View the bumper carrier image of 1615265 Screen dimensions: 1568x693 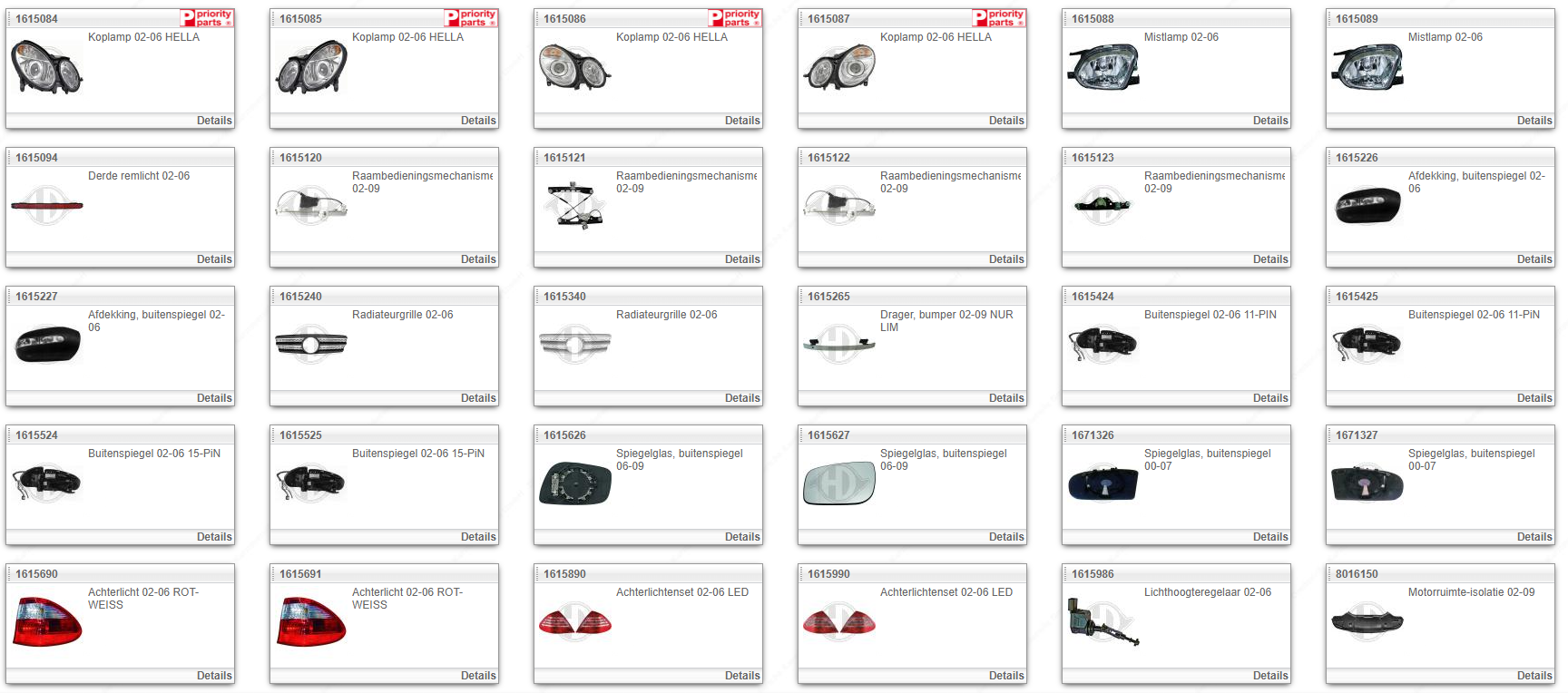tap(838, 344)
